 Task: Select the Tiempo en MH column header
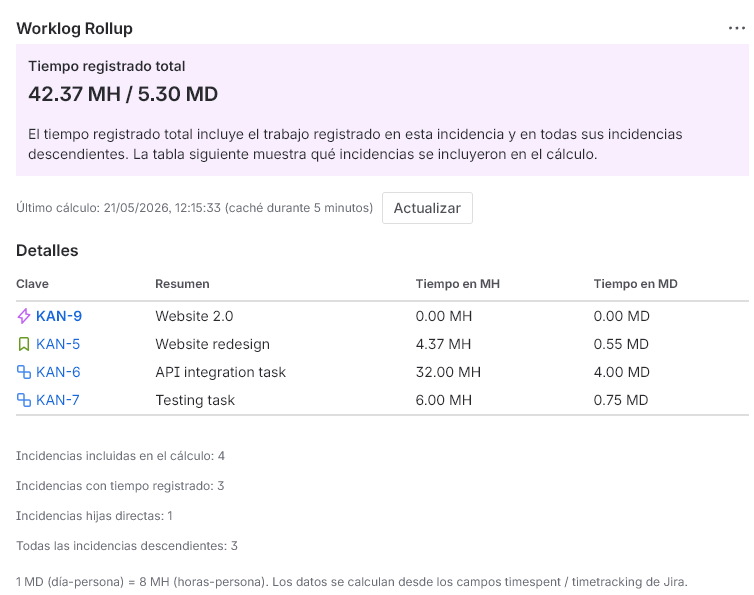pyautogui.click(x=458, y=284)
